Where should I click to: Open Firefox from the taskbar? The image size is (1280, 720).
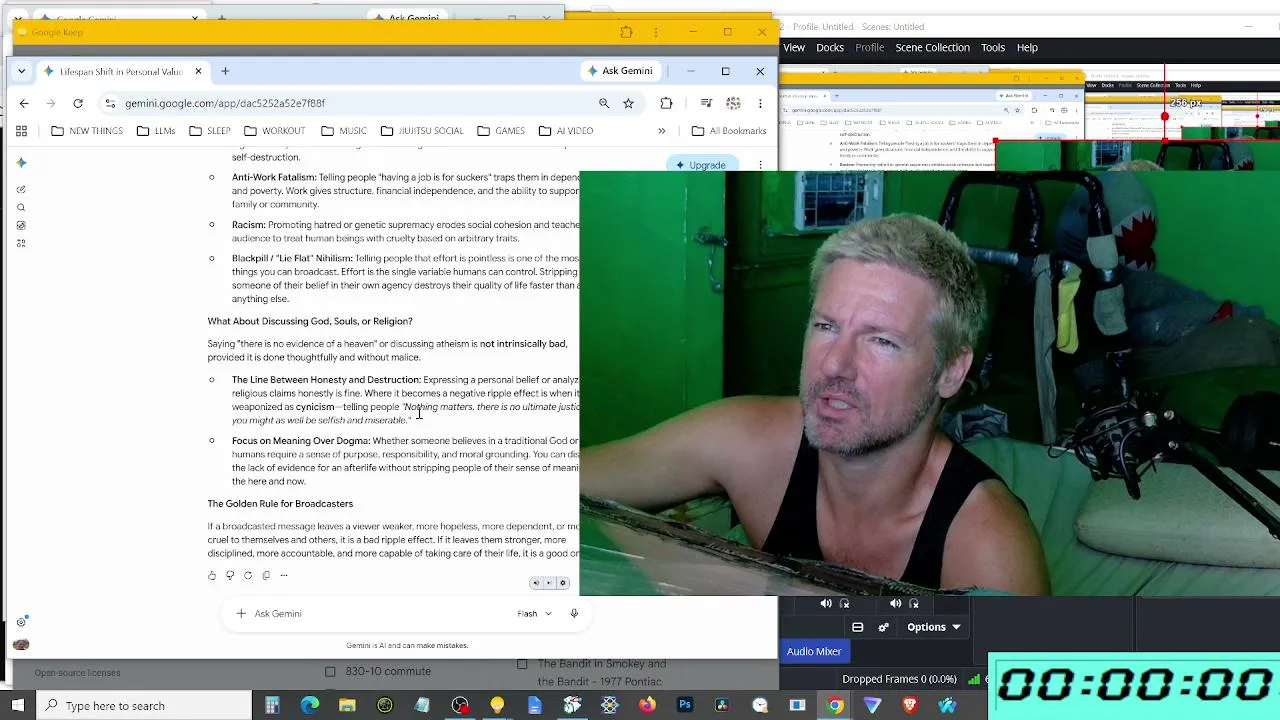647,706
